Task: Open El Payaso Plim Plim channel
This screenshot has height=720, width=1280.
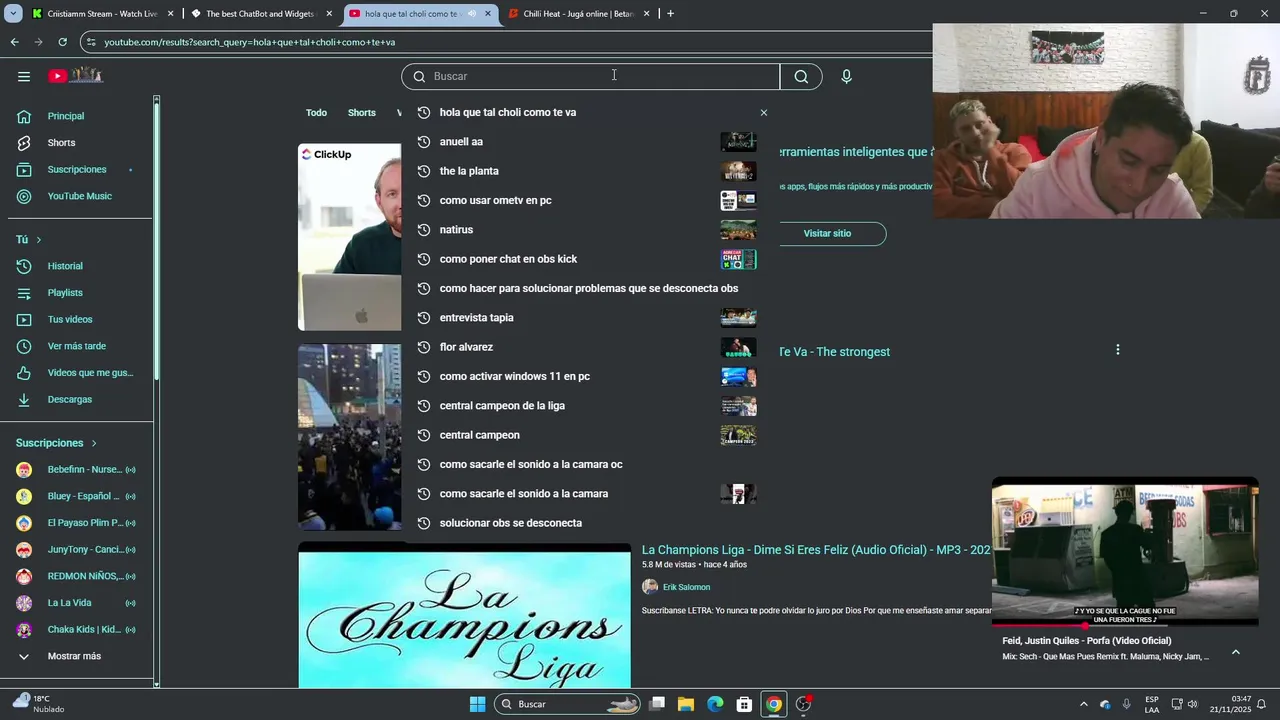Action: click(x=80, y=523)
